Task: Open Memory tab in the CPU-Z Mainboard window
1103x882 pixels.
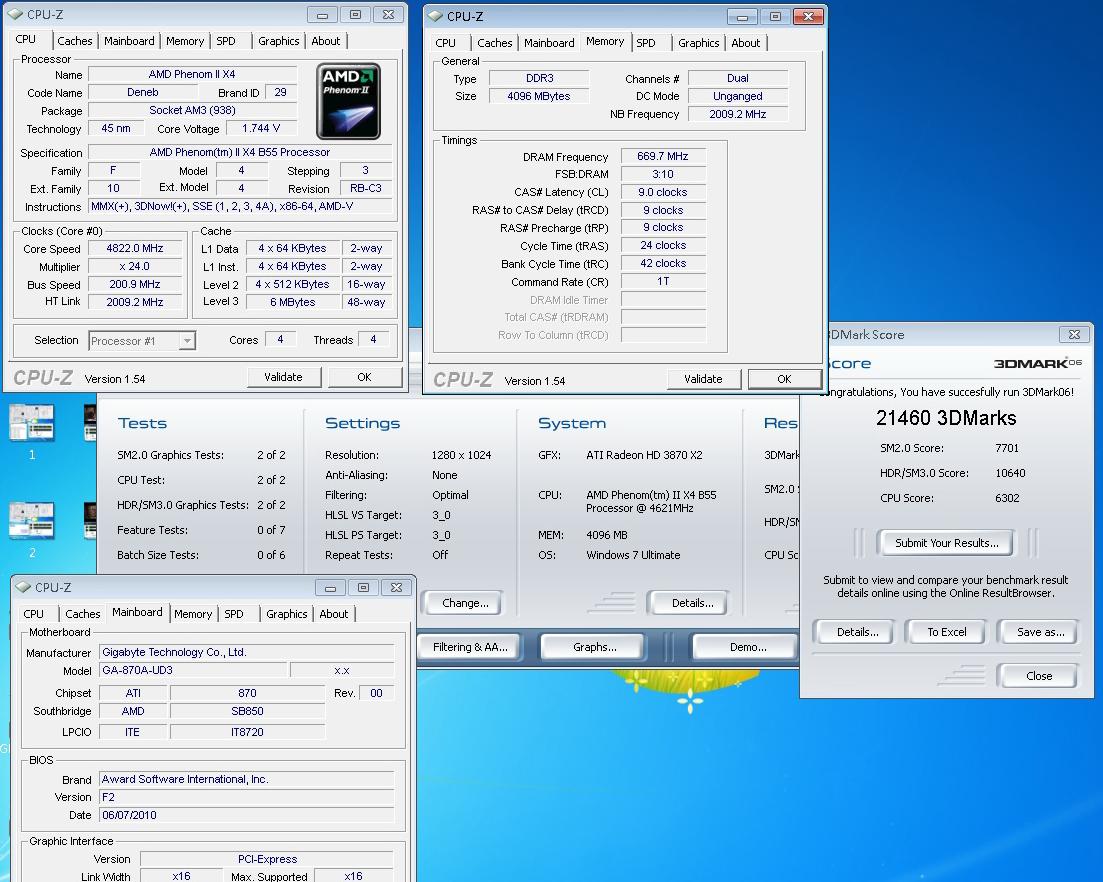Action: [193, 614]
